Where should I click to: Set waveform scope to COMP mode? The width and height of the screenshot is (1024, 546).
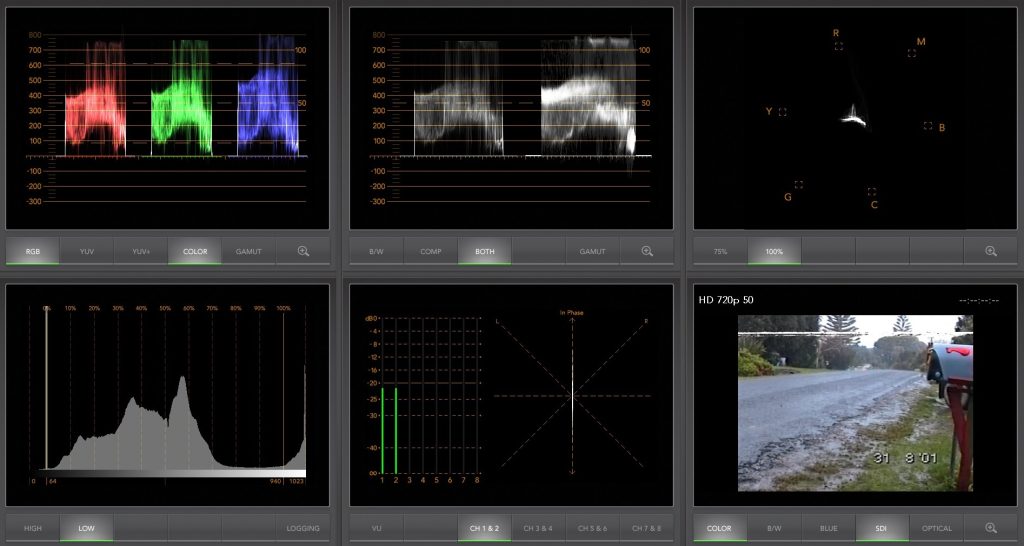coord(430,251)
